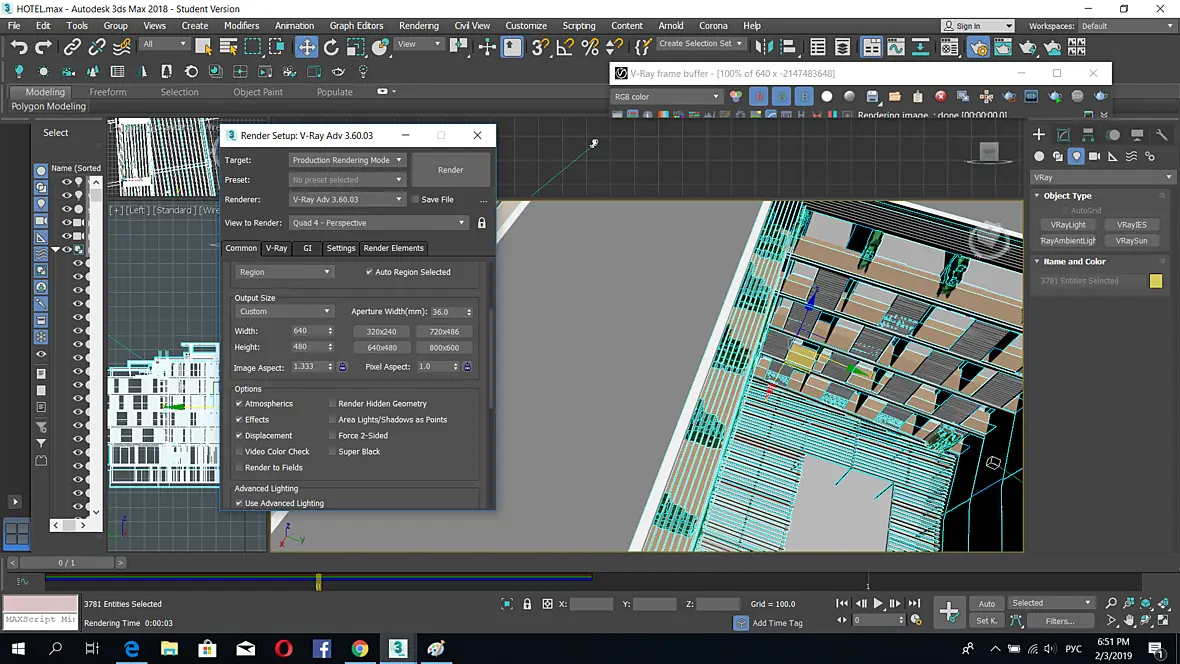Toggle Percent Snap icon
The image size is (1180, 664).
pyautogui.click(x=590, y=47)
